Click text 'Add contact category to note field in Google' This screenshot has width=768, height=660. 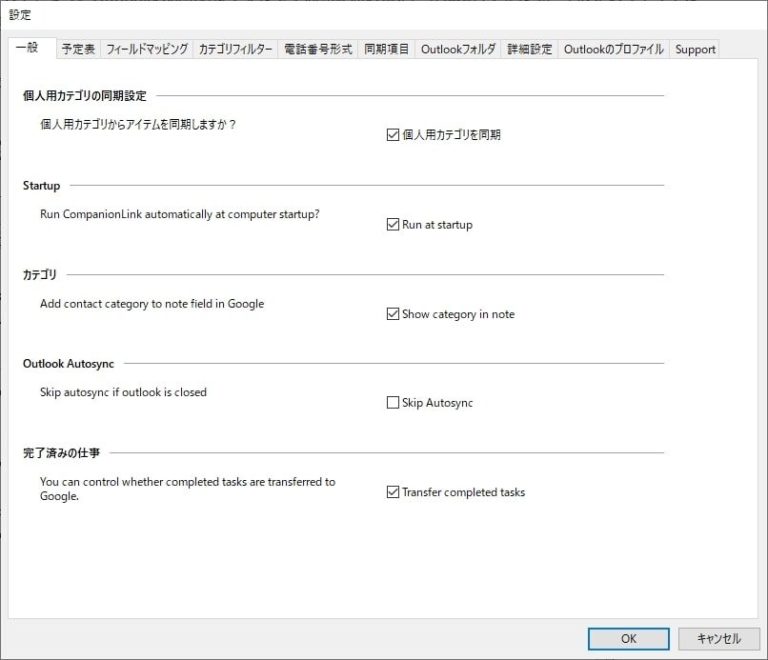152,304
